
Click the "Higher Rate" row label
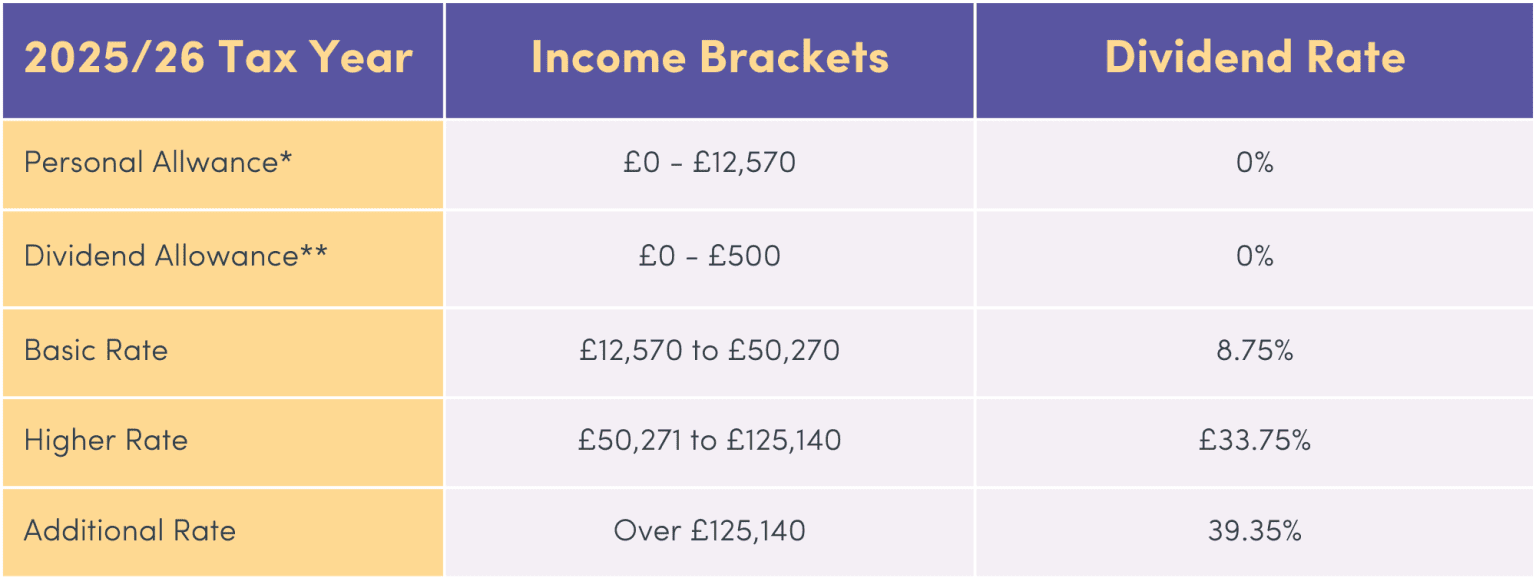106,440
